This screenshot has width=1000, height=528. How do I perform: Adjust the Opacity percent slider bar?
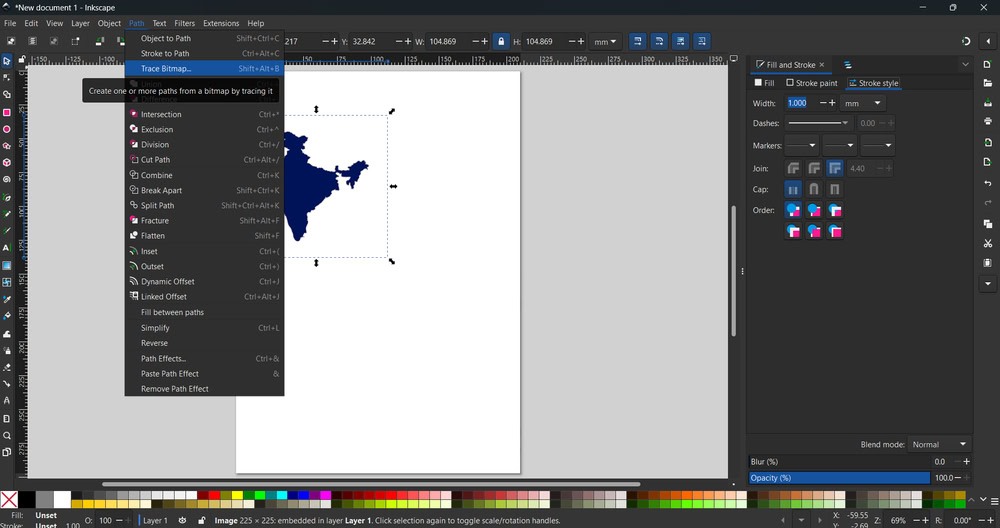[x=839, y=478]
